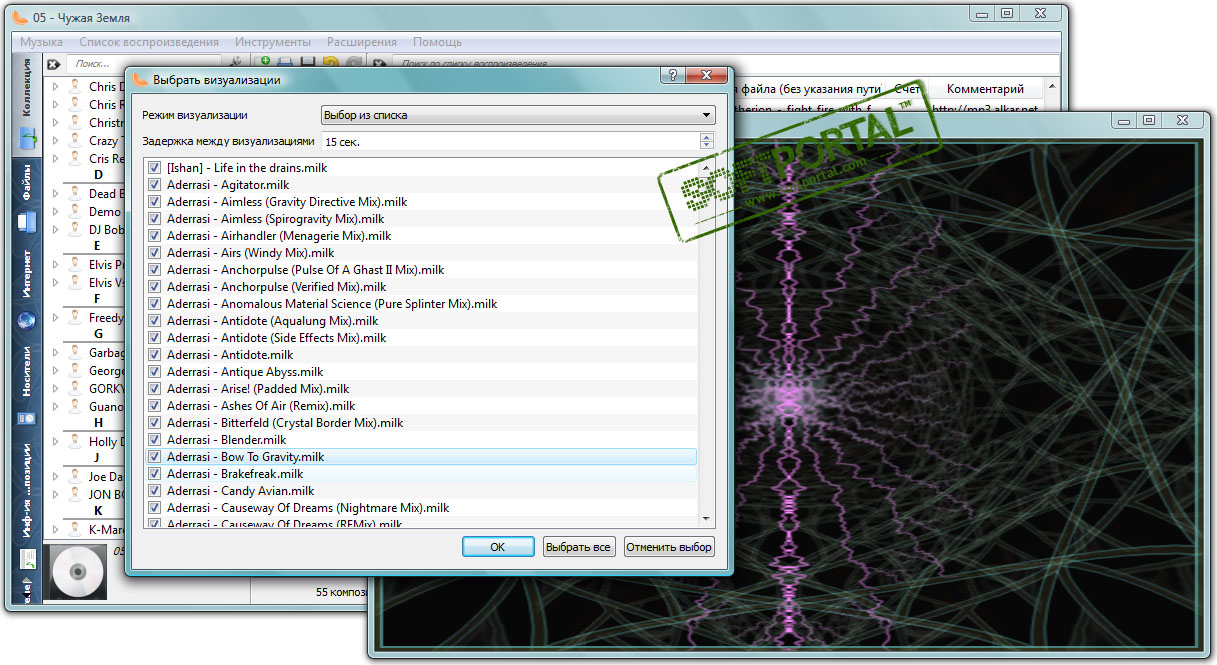Viewport: 1217px width, 665px height.
Task: Click the Garbag artist avatar icon
Action: [x=75, y=352]
